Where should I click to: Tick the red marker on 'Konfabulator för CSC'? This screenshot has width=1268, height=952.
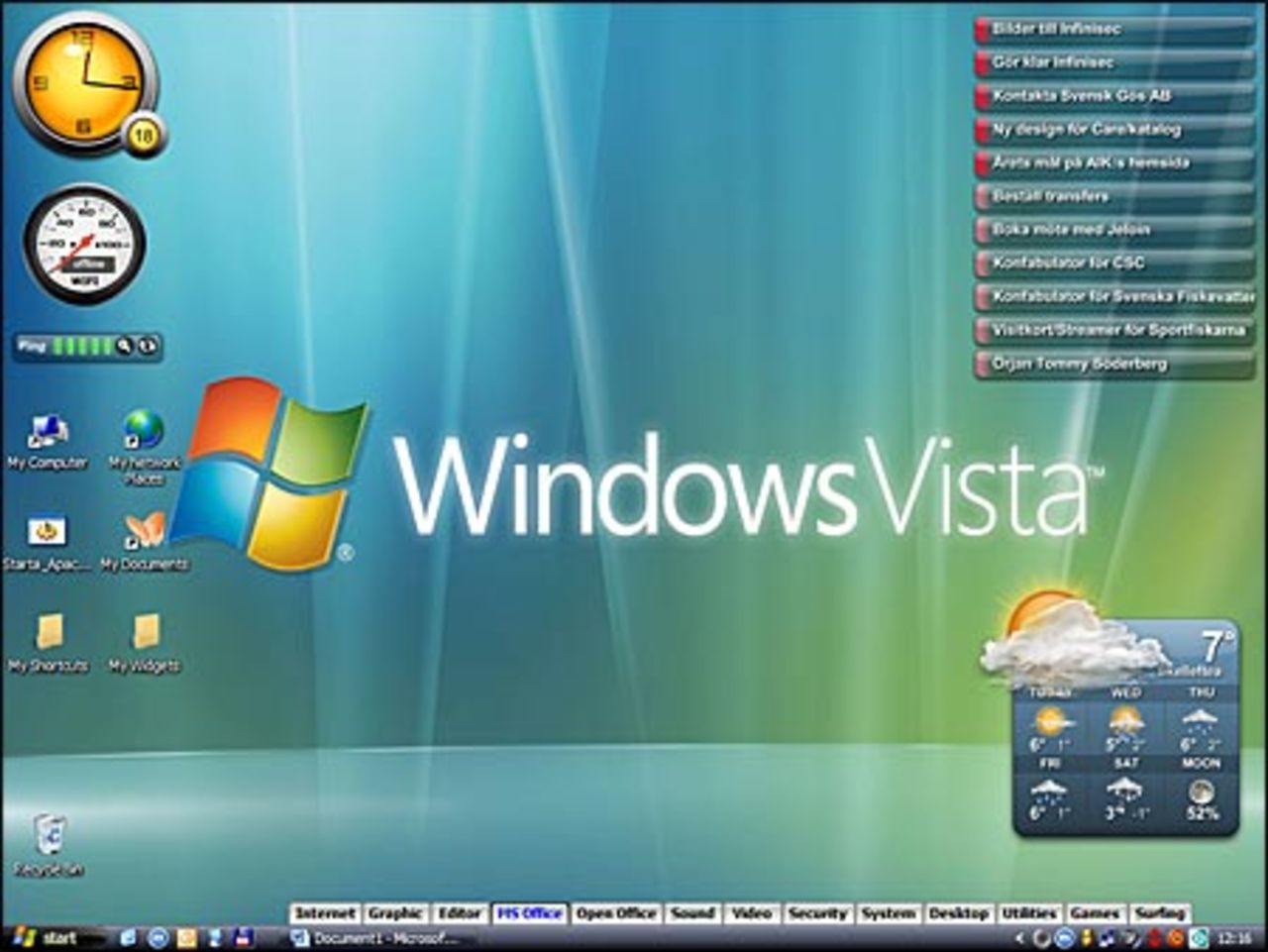[982, 264]
